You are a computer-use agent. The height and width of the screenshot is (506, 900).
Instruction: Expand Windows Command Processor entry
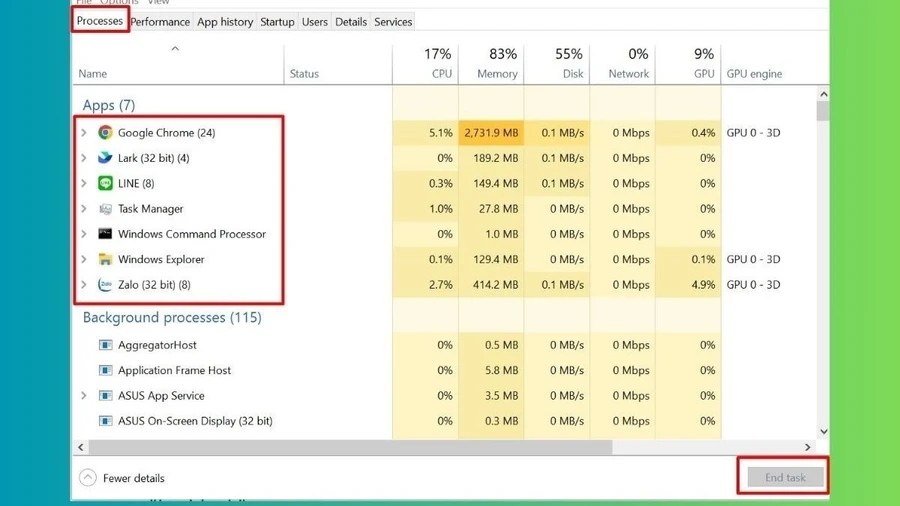(x=84, y=234)
